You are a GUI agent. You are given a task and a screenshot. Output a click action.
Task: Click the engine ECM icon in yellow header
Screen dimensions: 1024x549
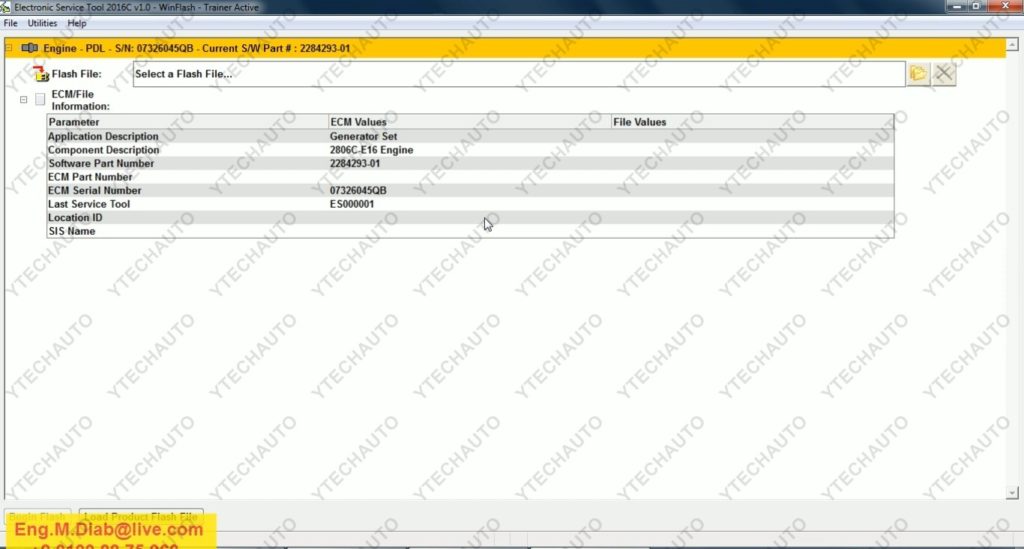point(29,47)
